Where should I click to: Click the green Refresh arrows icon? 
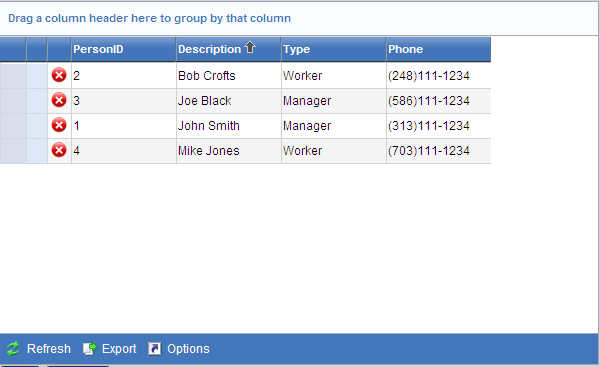coord(13,349)
